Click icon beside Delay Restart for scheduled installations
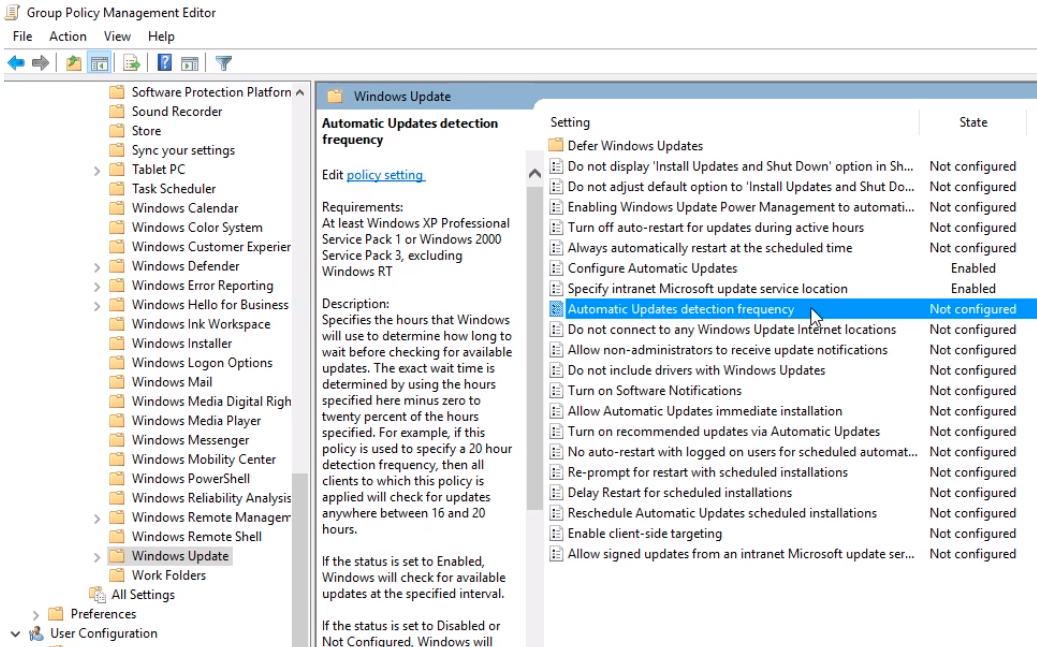This screenshot has width=1037, height=647. click(556, 492)
